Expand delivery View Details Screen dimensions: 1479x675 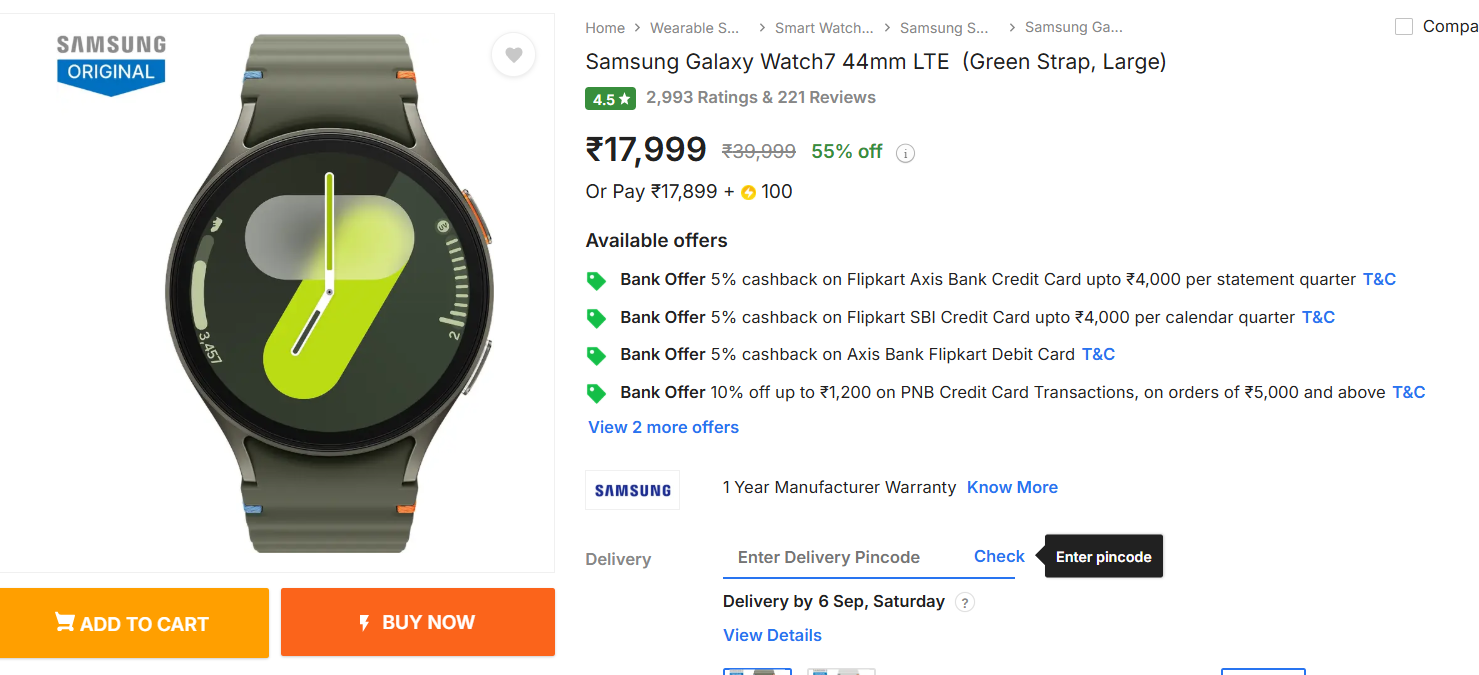[772, 635]
